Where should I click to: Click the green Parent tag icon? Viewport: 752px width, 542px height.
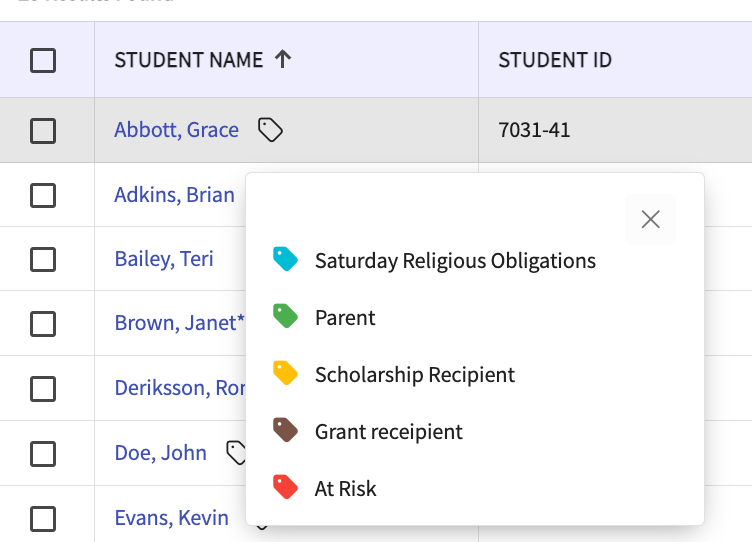point(286,317)
